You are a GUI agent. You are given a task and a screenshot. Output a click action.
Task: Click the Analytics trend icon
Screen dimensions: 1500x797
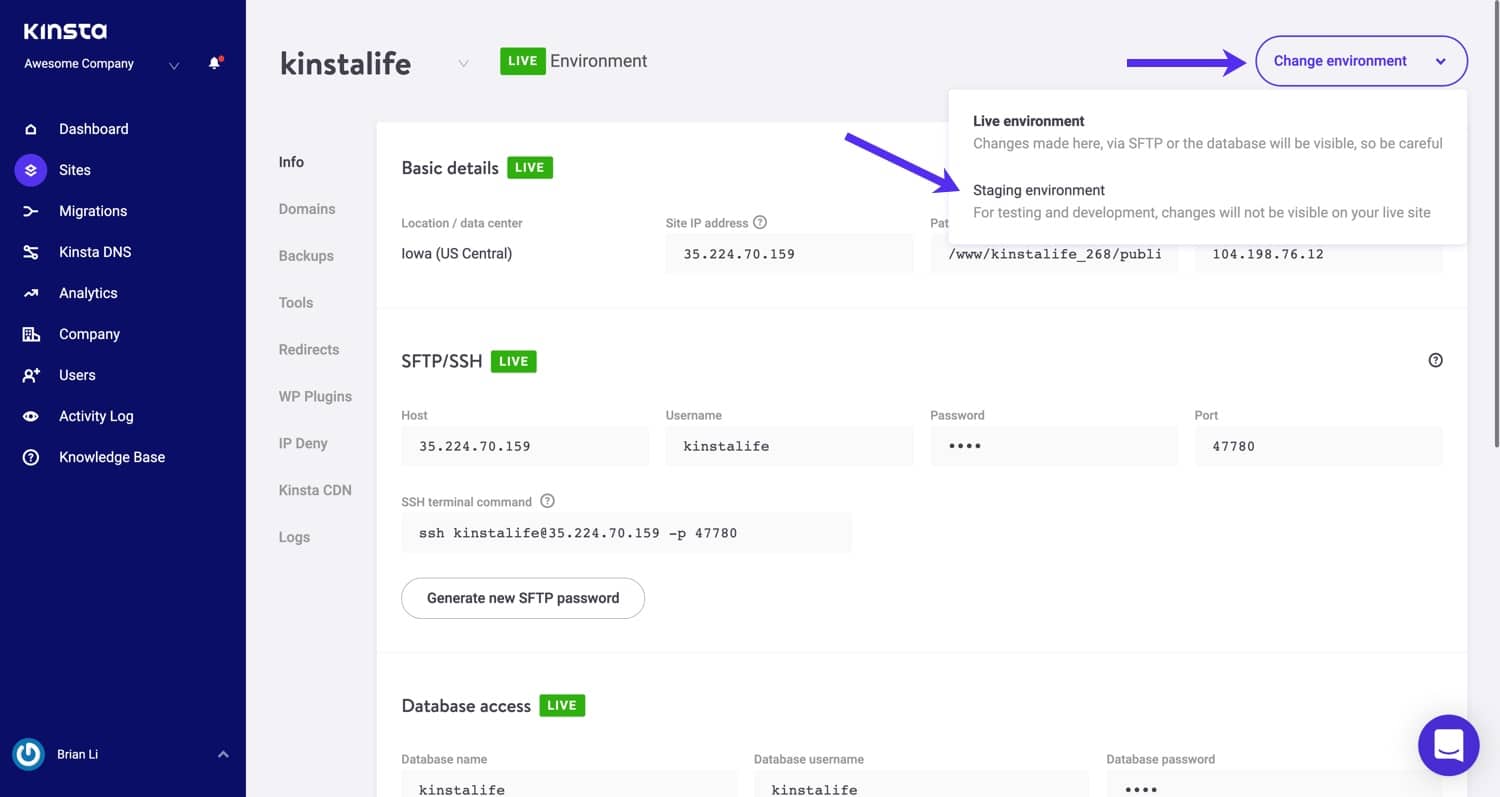coord(31,293)
